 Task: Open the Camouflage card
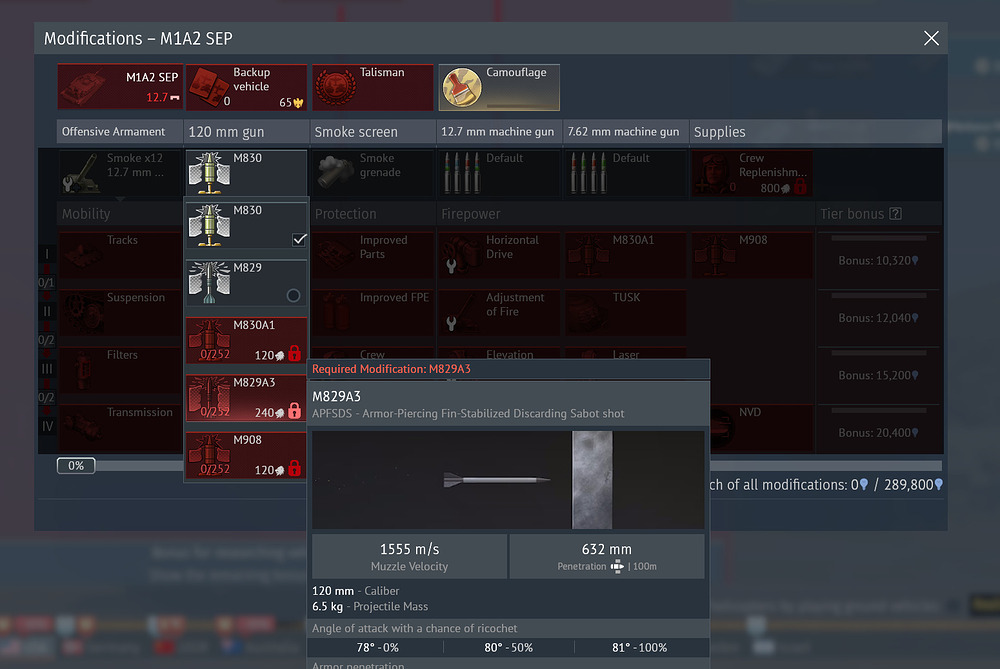click(x=499, y=87)
